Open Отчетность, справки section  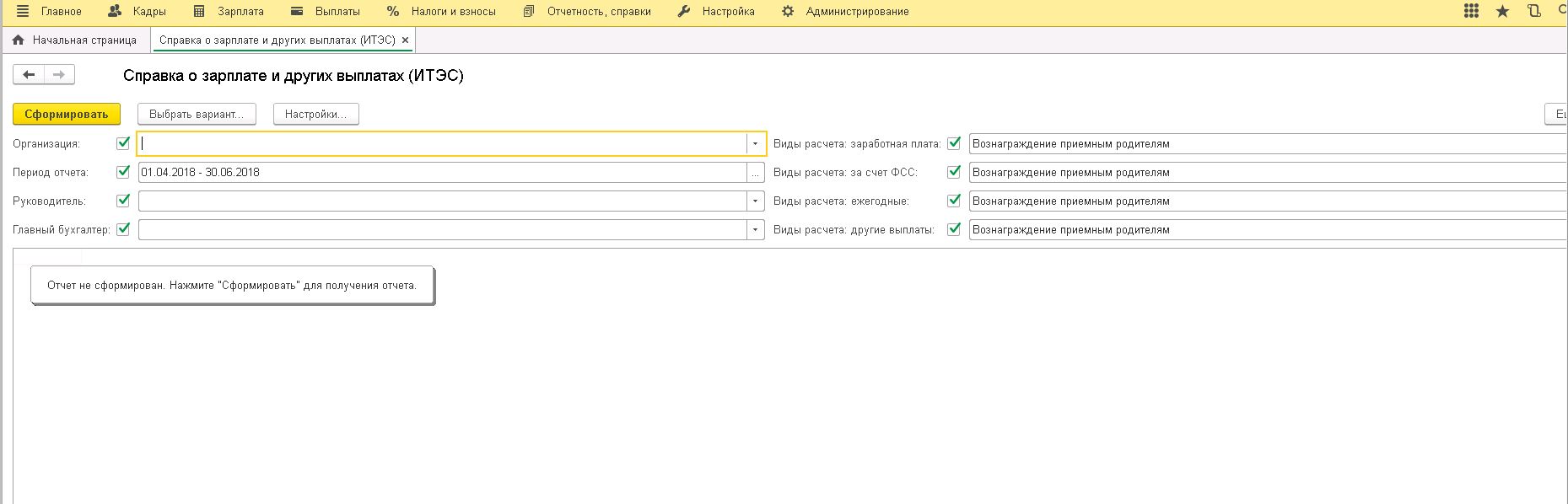(599, 12)
